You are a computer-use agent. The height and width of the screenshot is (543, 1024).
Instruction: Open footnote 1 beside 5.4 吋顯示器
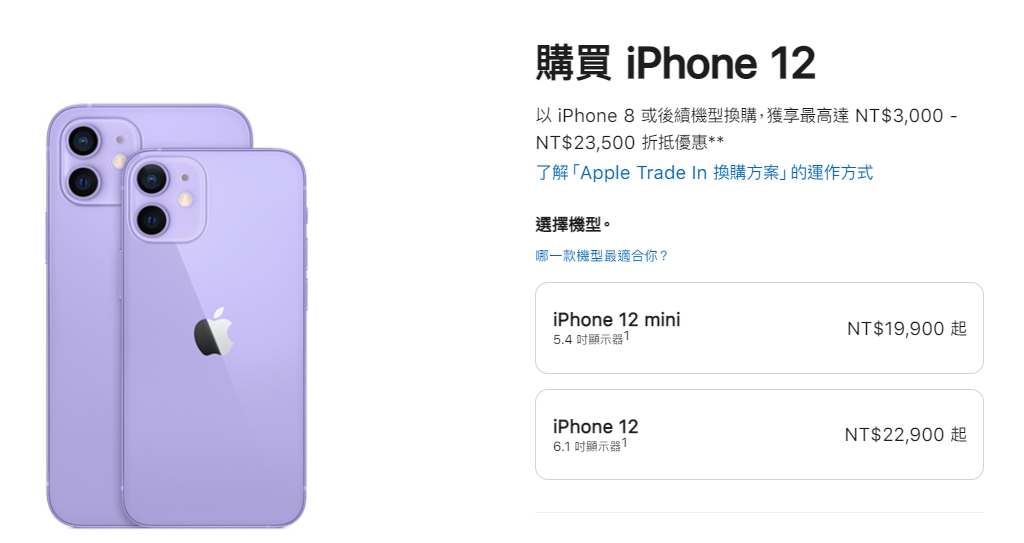pos(626,335)
